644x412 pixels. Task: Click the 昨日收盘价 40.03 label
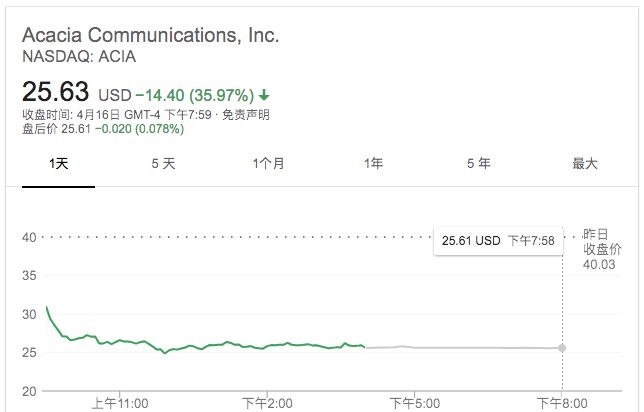pos(602,249)
